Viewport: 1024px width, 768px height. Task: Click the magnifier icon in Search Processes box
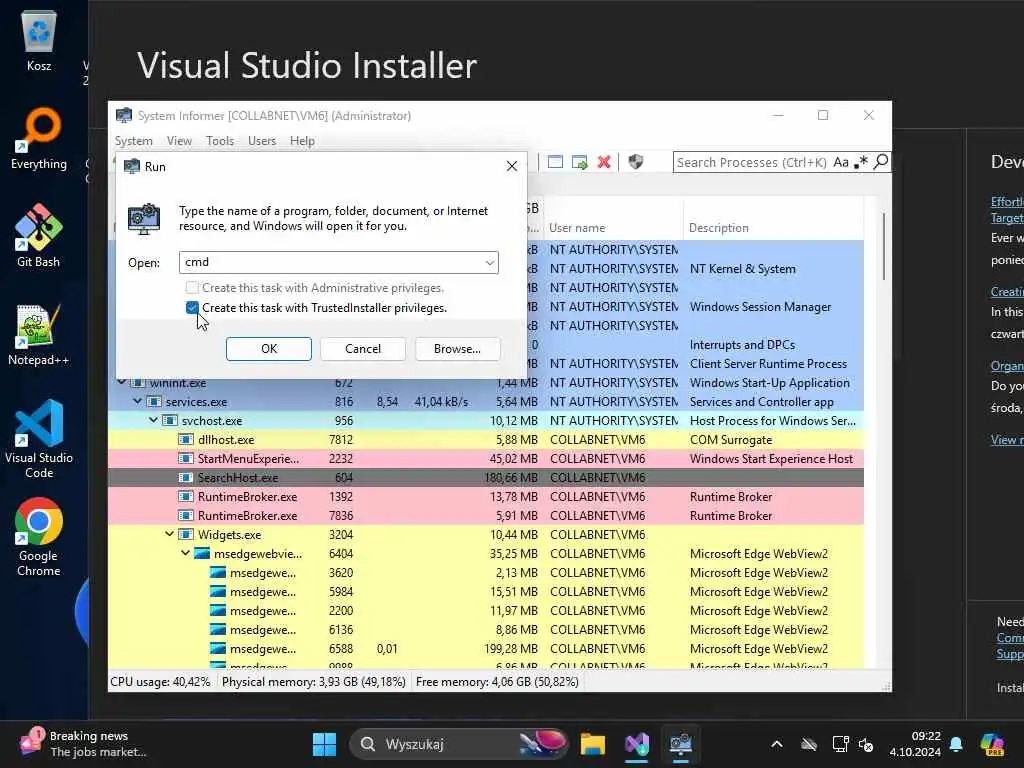tap(881, 161)
